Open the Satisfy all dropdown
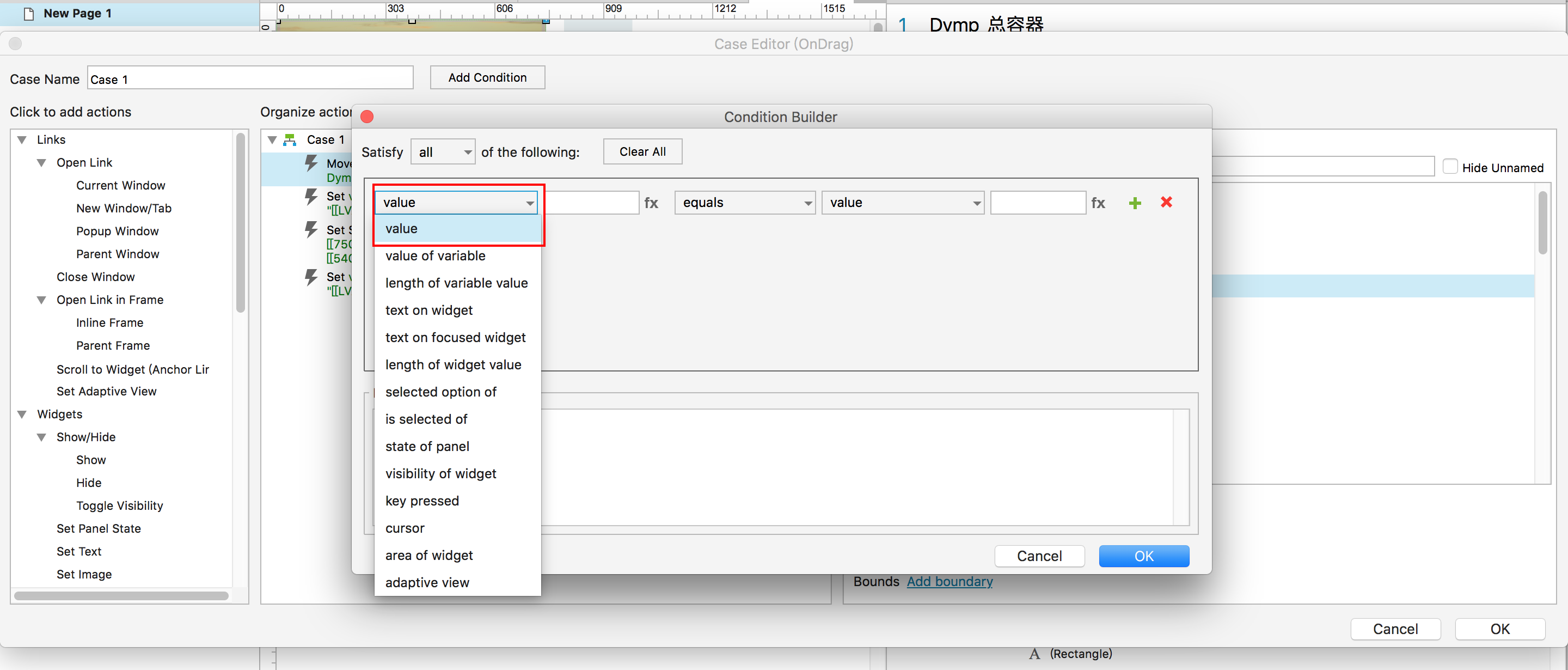Screen dimensions: 1568x670 (443, 151)
